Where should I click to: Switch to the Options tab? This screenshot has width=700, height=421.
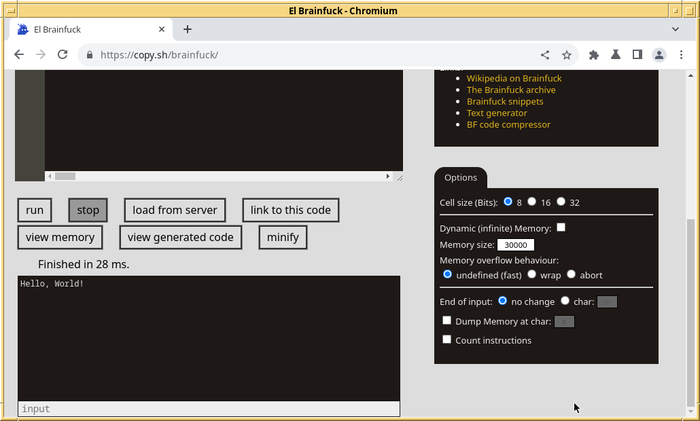click(x=461, y=178)
